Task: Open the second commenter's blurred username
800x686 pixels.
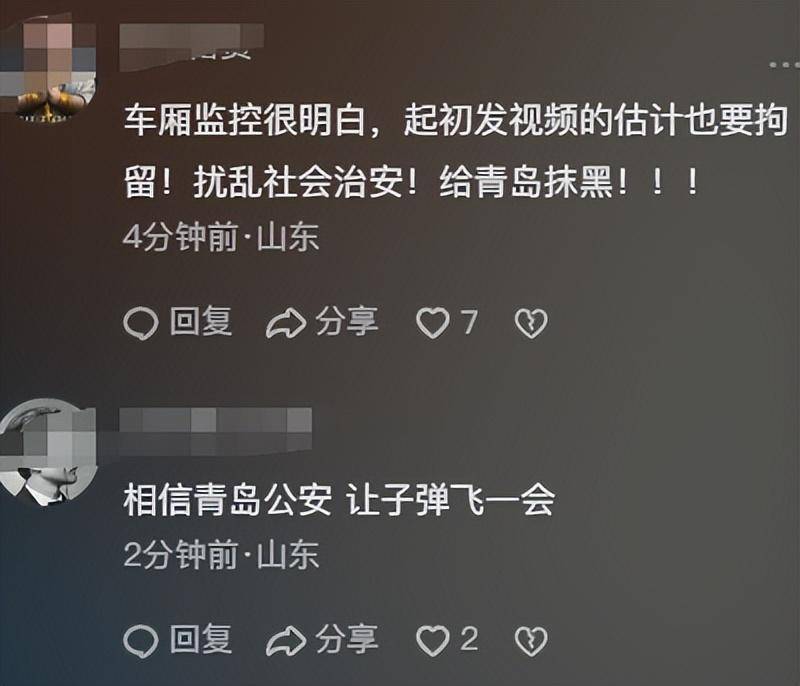Action: [x=215, y=431]
